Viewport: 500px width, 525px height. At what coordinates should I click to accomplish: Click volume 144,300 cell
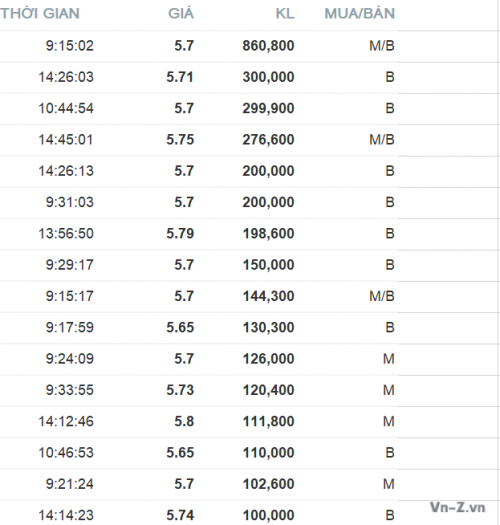click(x=268, y=296)
